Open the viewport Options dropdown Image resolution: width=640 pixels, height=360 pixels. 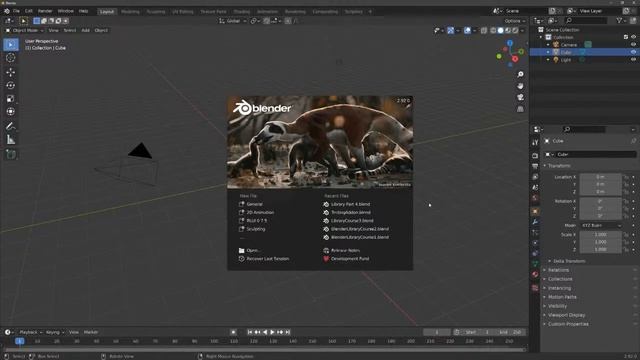[515, 21]
